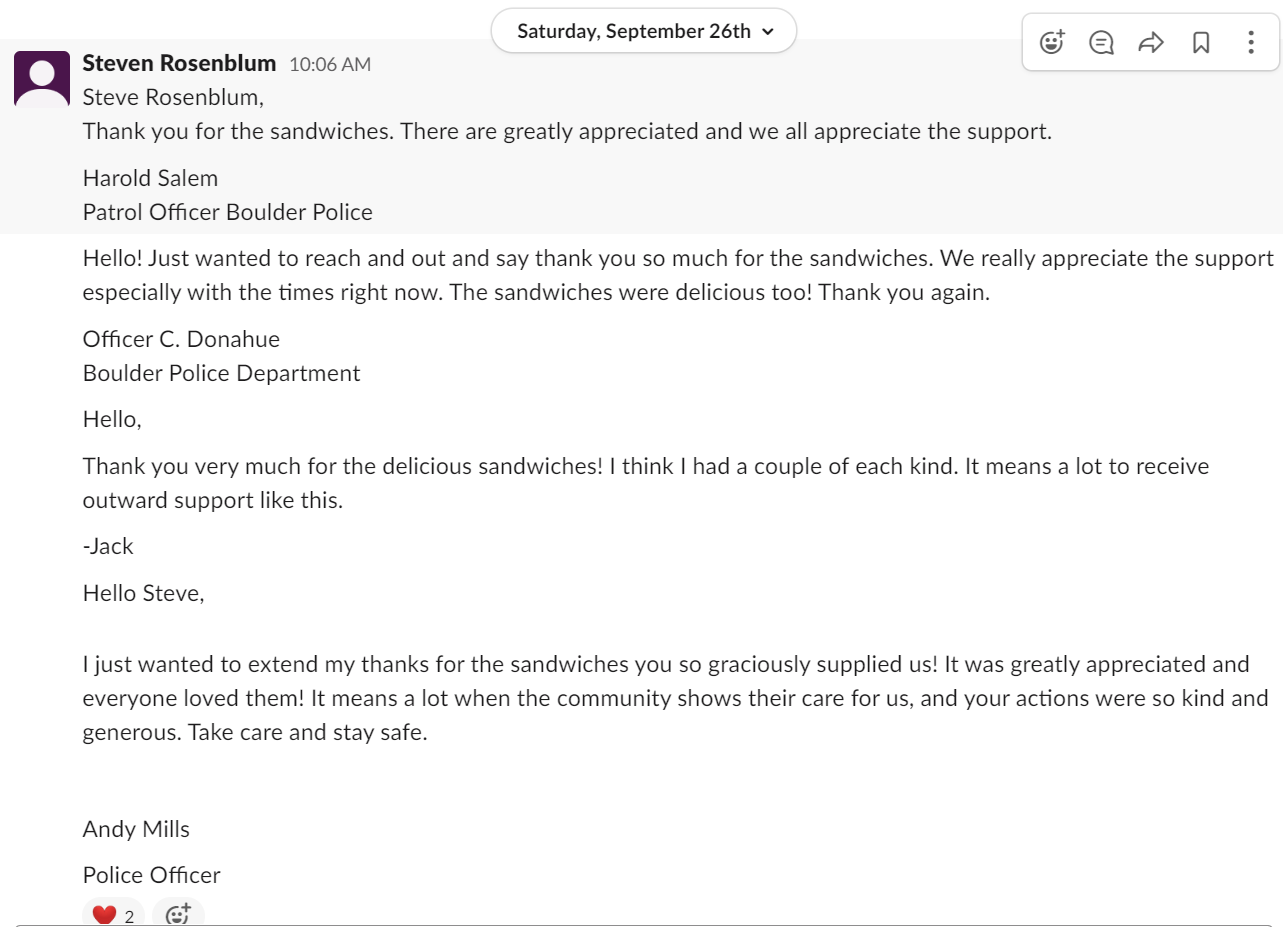Click the Andy Mills signature line

click(x=136, y=829)
